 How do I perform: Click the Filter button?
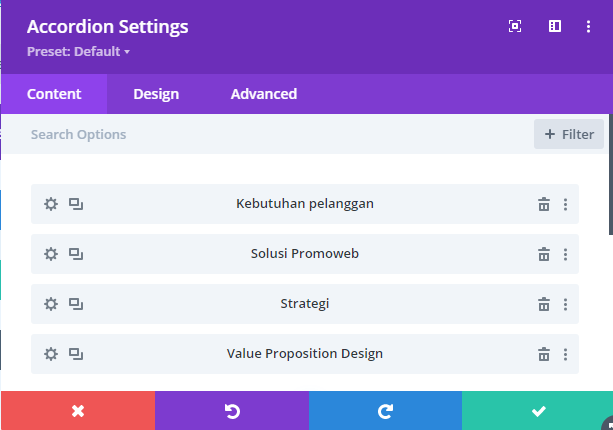(x=569, y=134)
